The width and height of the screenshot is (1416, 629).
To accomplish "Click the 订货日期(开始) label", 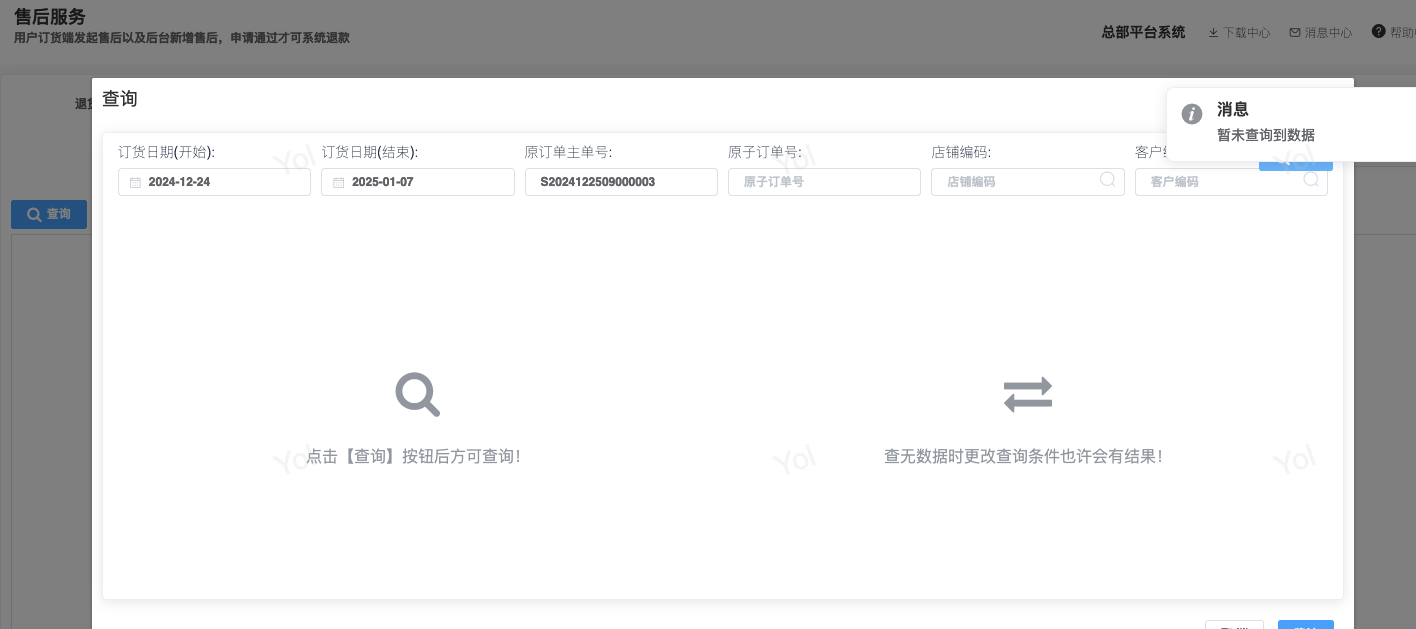I will click(x=167, y=152).
